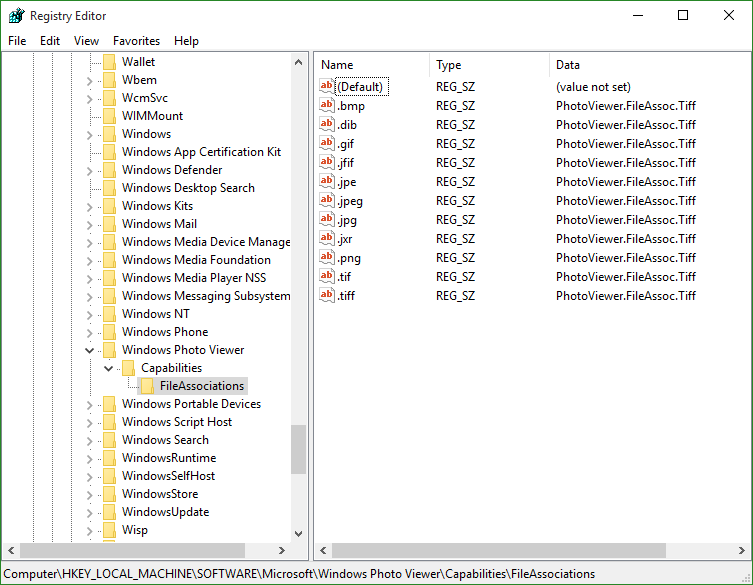Select the Windows Messaging Subsystem key
This screenshot has width=753, height=585.
(206, 296)
